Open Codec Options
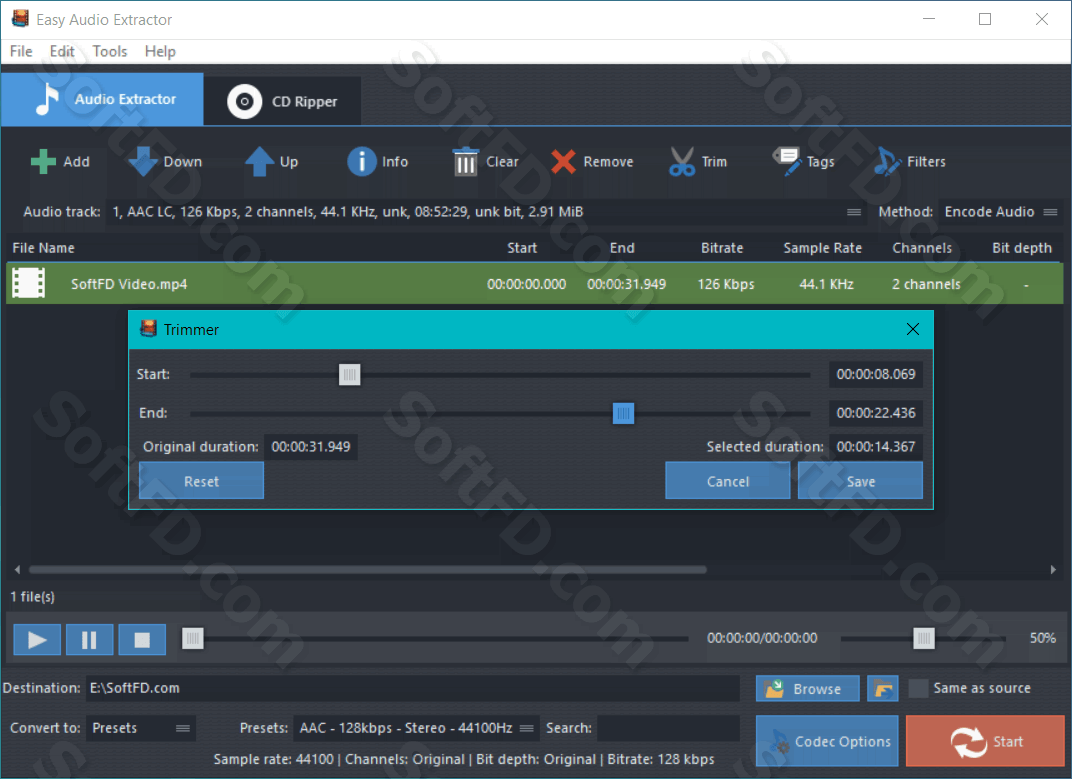 [x=827, y=741]
